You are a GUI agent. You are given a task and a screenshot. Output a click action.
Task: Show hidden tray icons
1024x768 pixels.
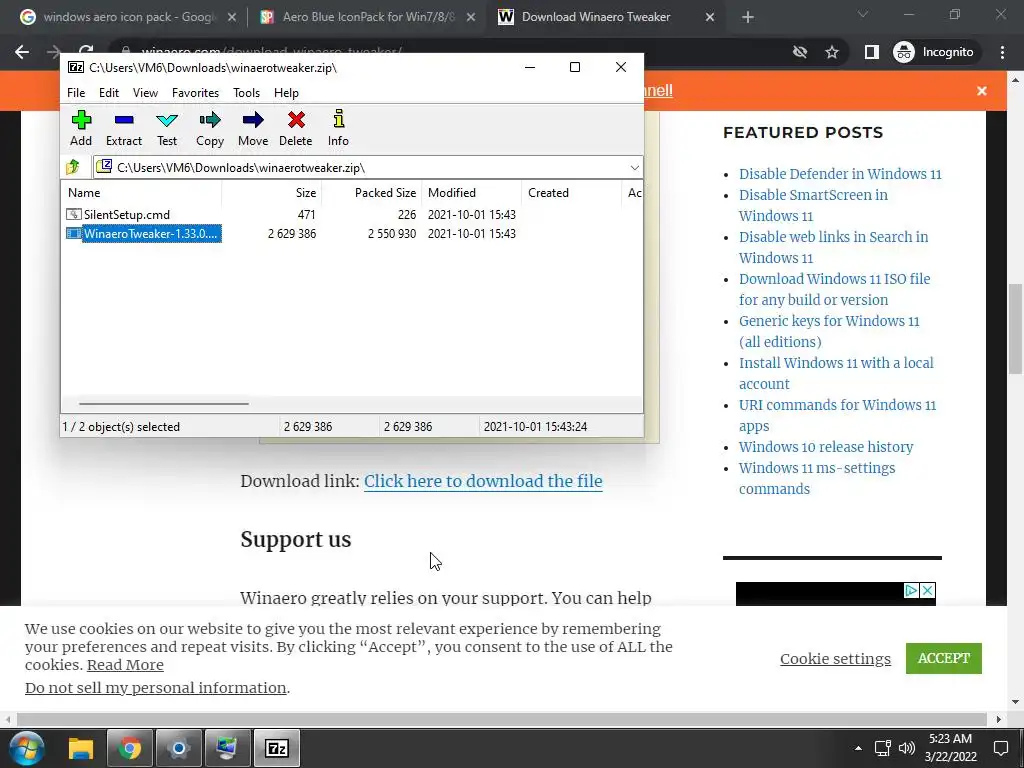858,748
